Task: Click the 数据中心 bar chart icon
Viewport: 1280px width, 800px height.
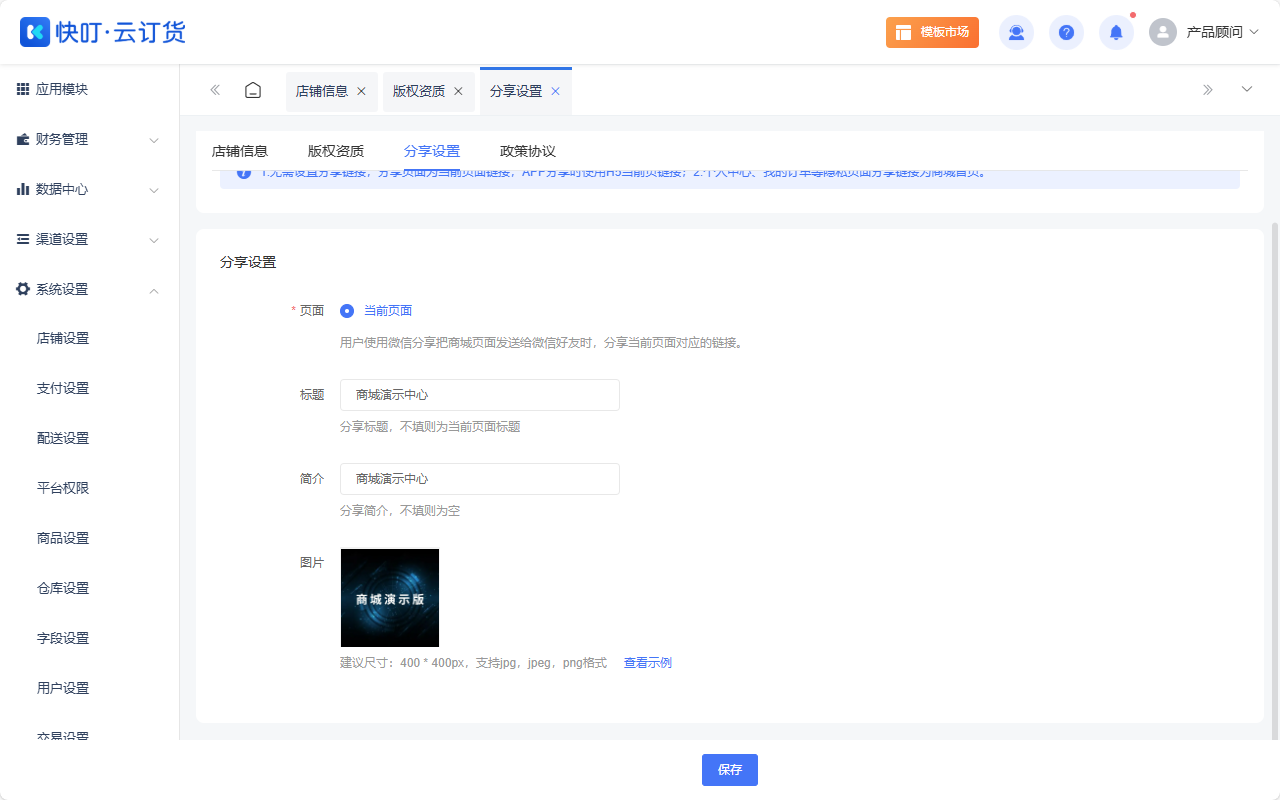Action: pyautogui.click(x=23, y=189)
